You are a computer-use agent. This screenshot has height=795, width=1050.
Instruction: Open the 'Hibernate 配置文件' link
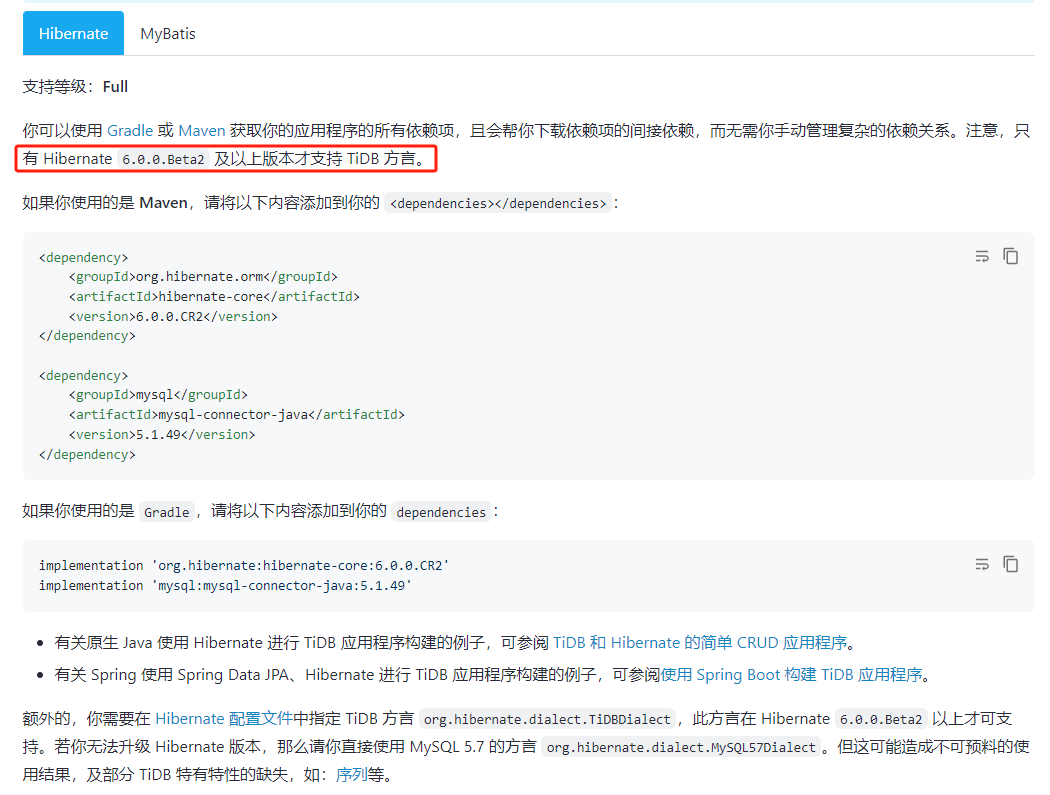[224, 719]
